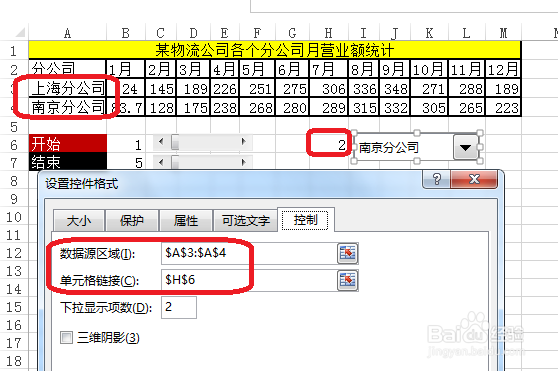Select row header 1
The image size is (558, 371).
coord(14,51)
